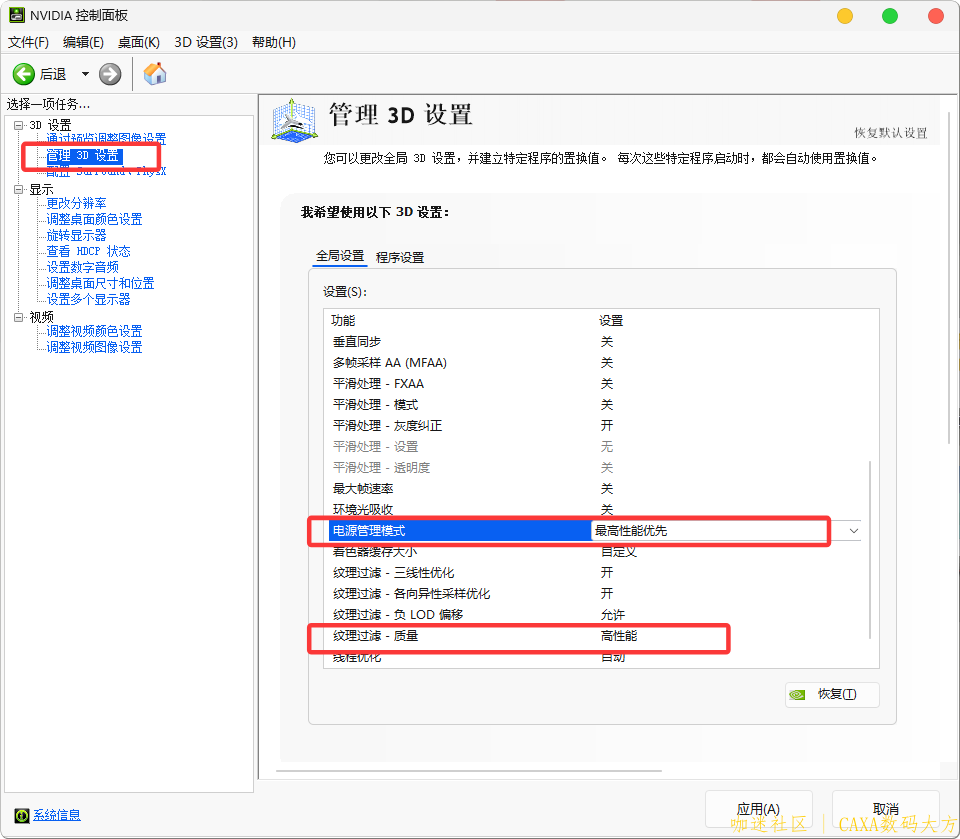
Task: Open the 3D 设置(3) menu
Action: pos(206,42)
